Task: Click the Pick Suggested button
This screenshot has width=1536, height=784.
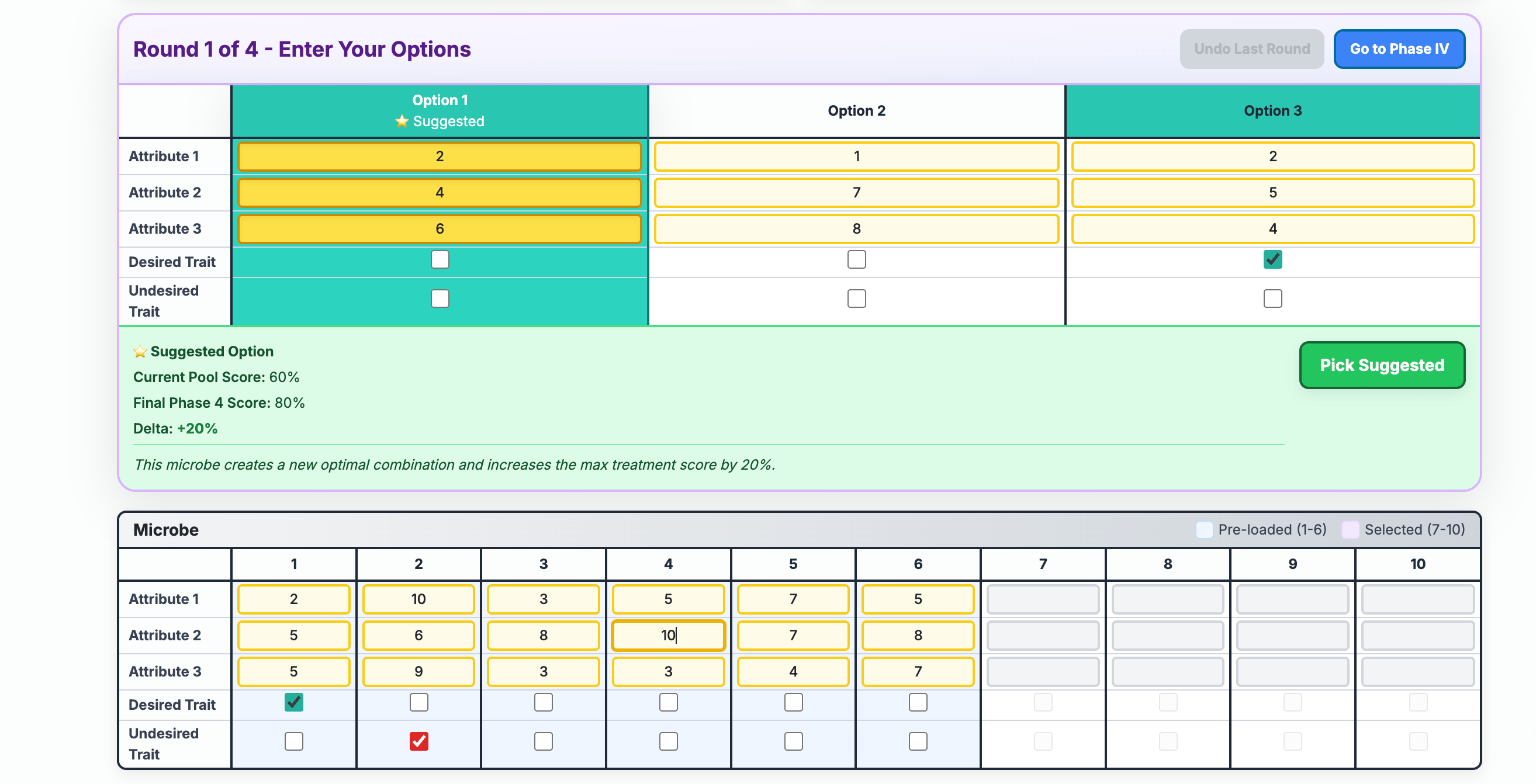Action: [1382, 365]
